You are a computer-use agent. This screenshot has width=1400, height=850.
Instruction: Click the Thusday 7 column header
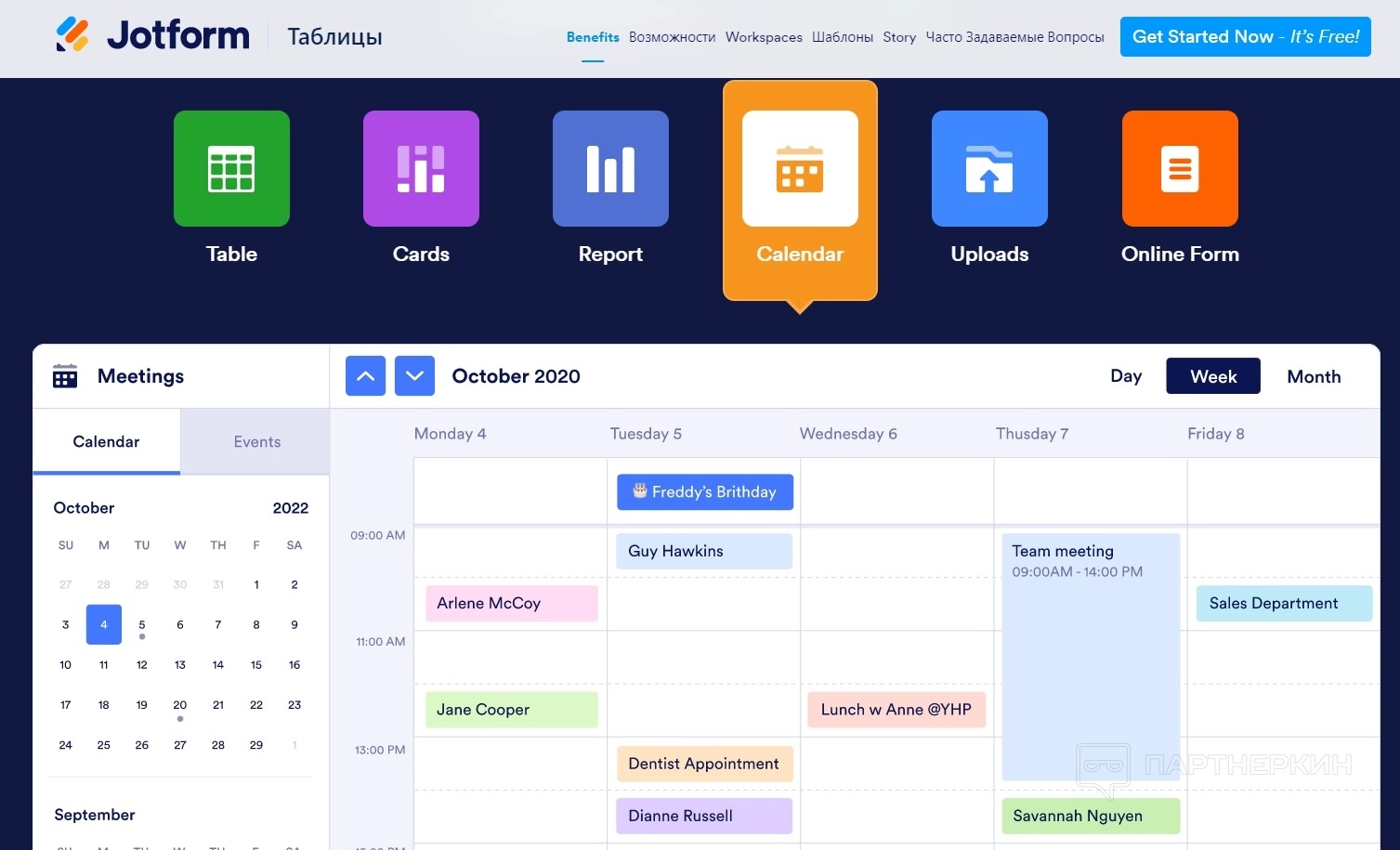[1032, 434]
